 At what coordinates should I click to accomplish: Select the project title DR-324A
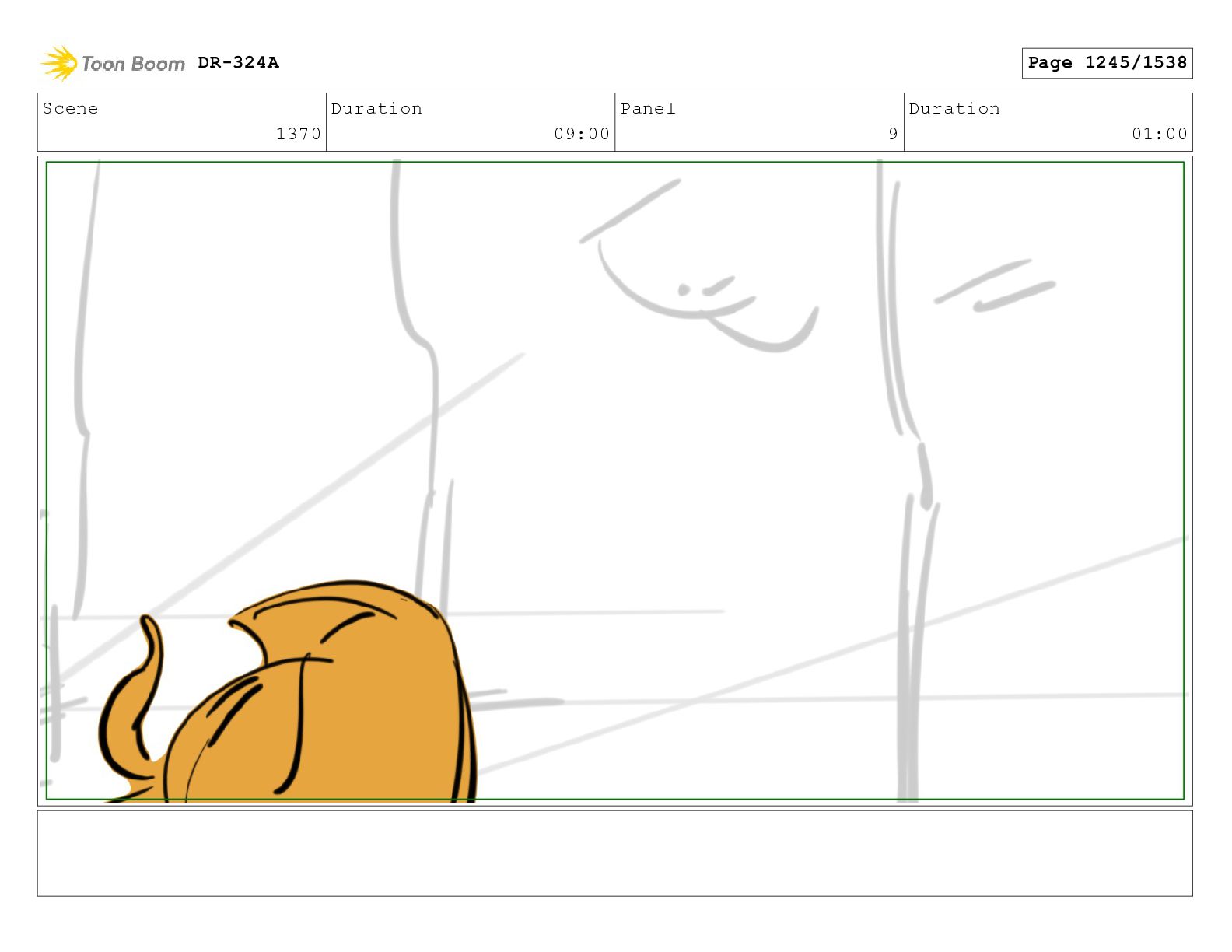[x=238, y=62]
